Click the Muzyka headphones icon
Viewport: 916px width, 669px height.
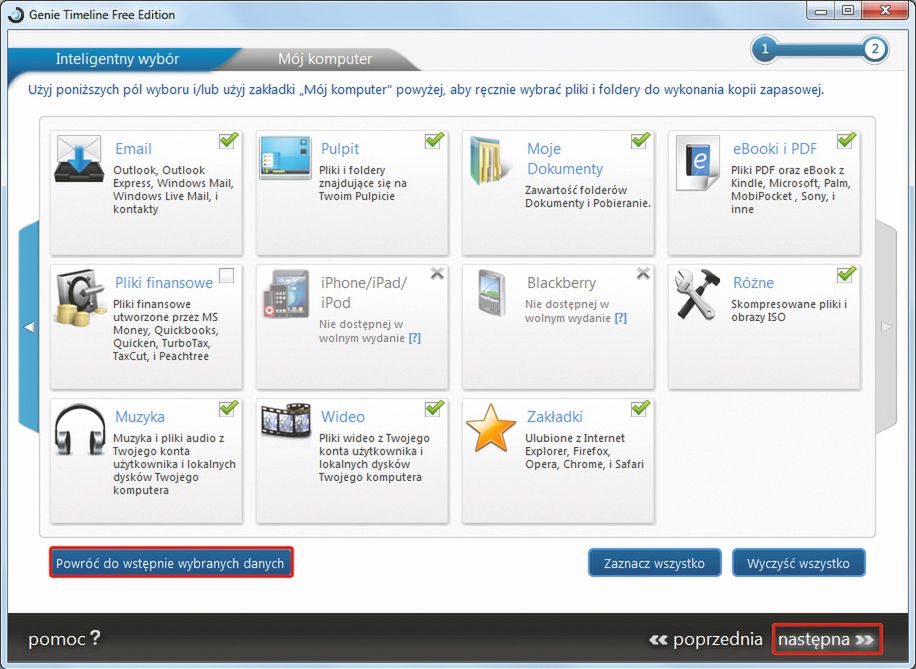pyautogui.click(x=79, y=429)
